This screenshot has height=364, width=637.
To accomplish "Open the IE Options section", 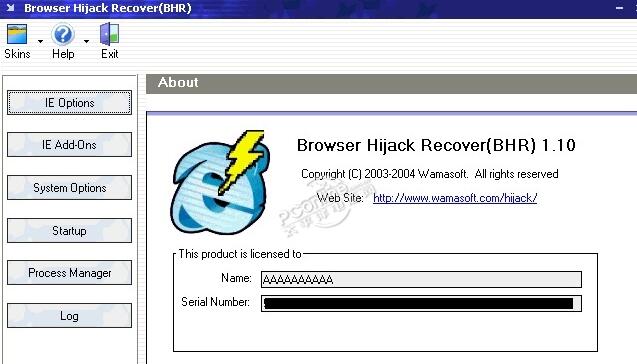I will pyautogui.click(x=69, y=103).
